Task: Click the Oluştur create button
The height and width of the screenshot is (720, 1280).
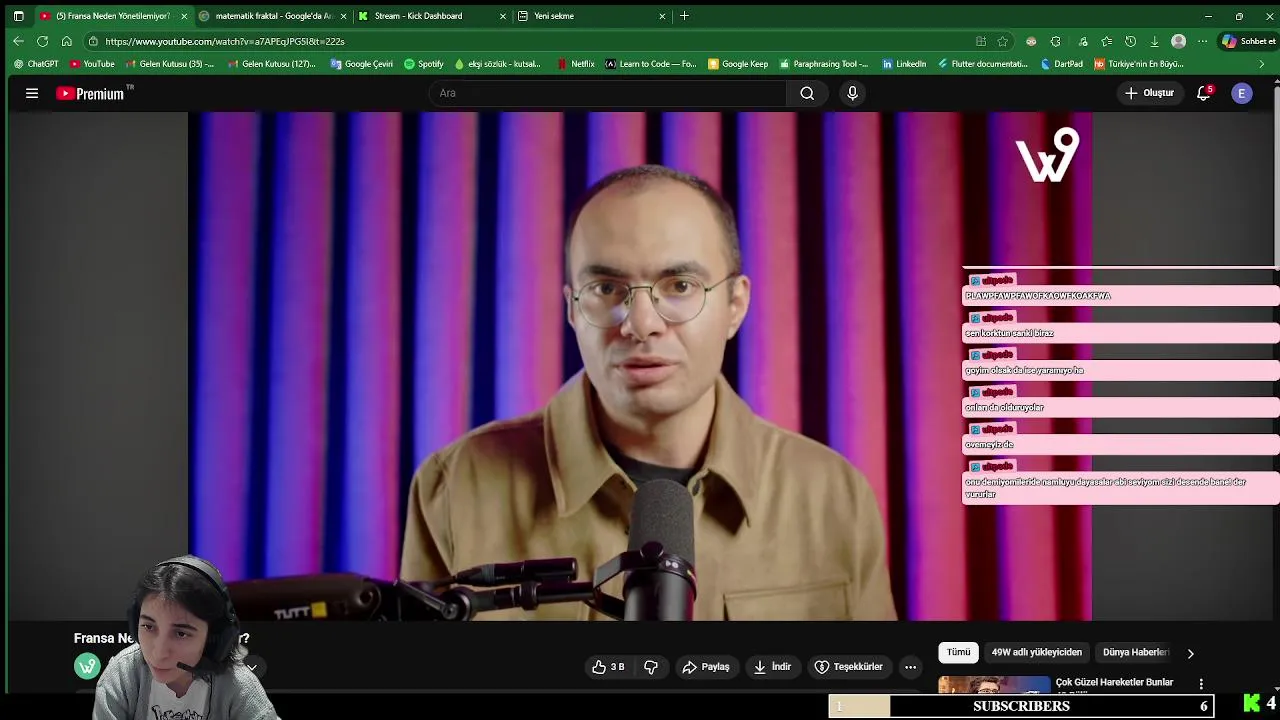Action: [1149, 93]
